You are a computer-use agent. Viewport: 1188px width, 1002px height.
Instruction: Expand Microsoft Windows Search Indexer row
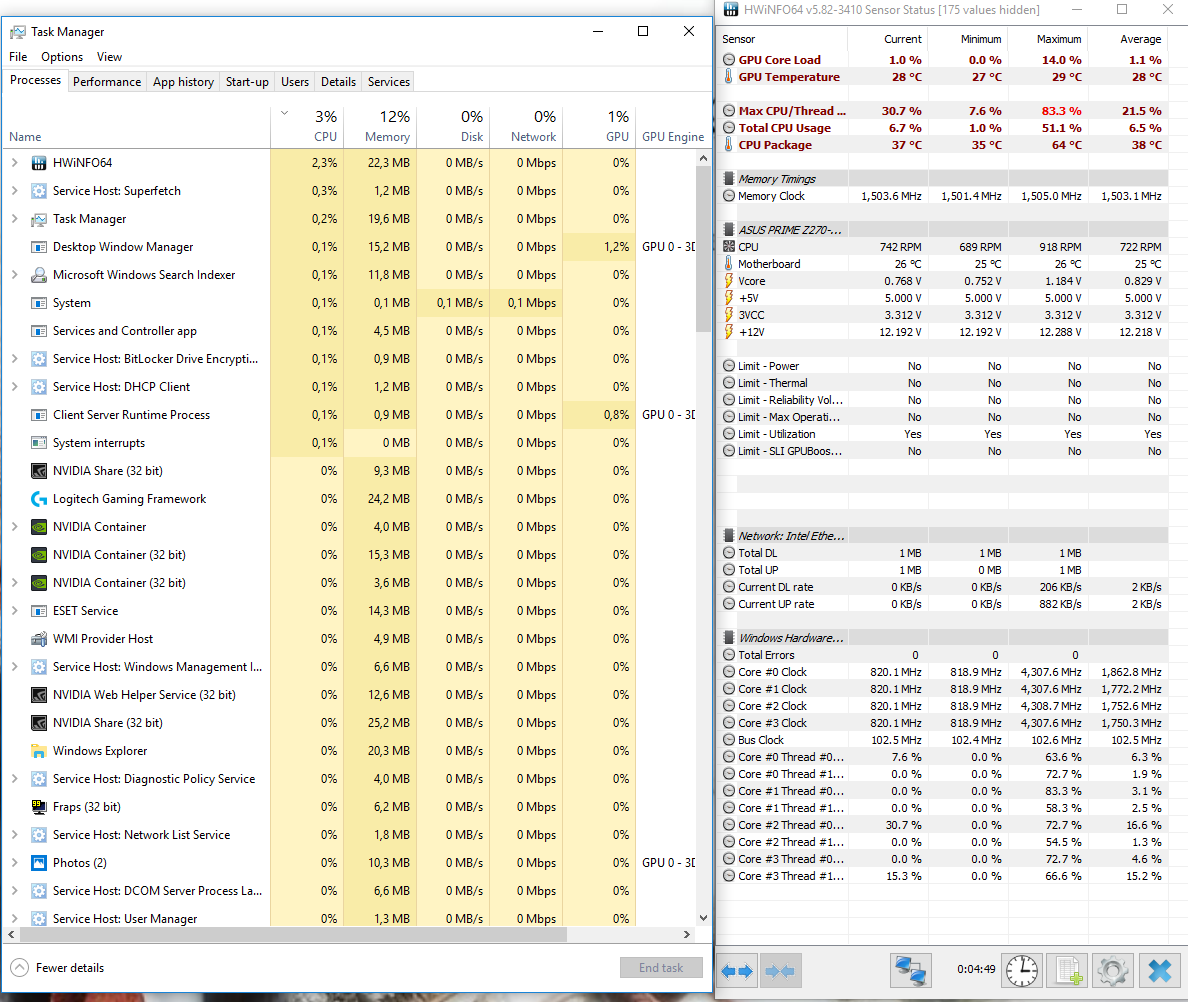coord(14,274)
